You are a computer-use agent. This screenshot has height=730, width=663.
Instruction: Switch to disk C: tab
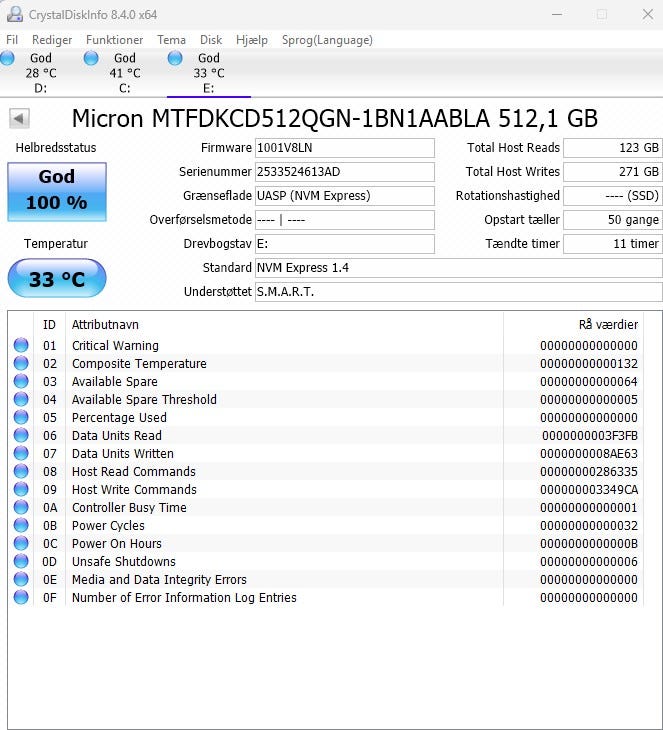125,73
